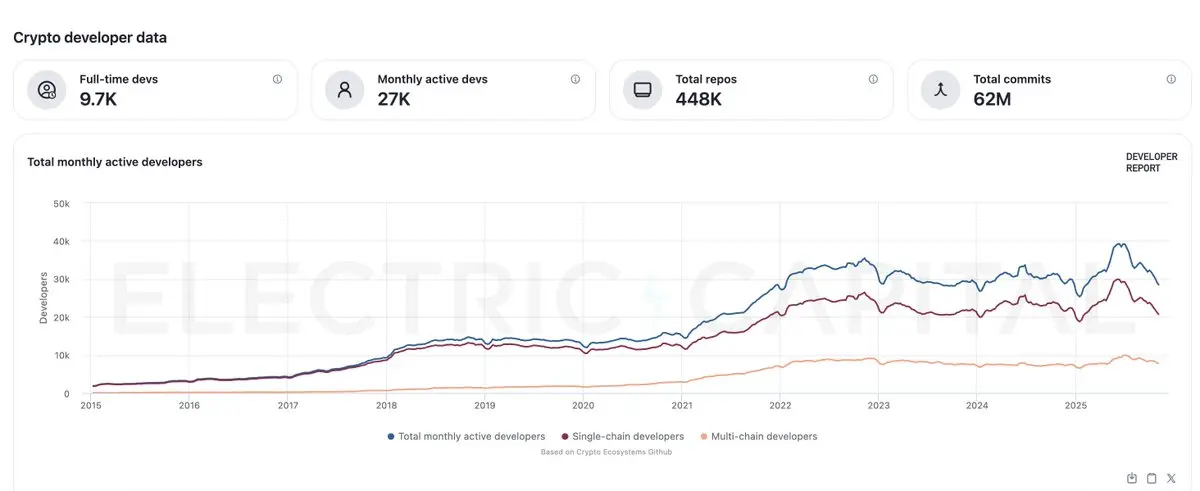Image resolution: width=1200 pixels, height=491 pixels.
Task: Click the info icon on Monthly active devs
Action: [x=575, y=79]
